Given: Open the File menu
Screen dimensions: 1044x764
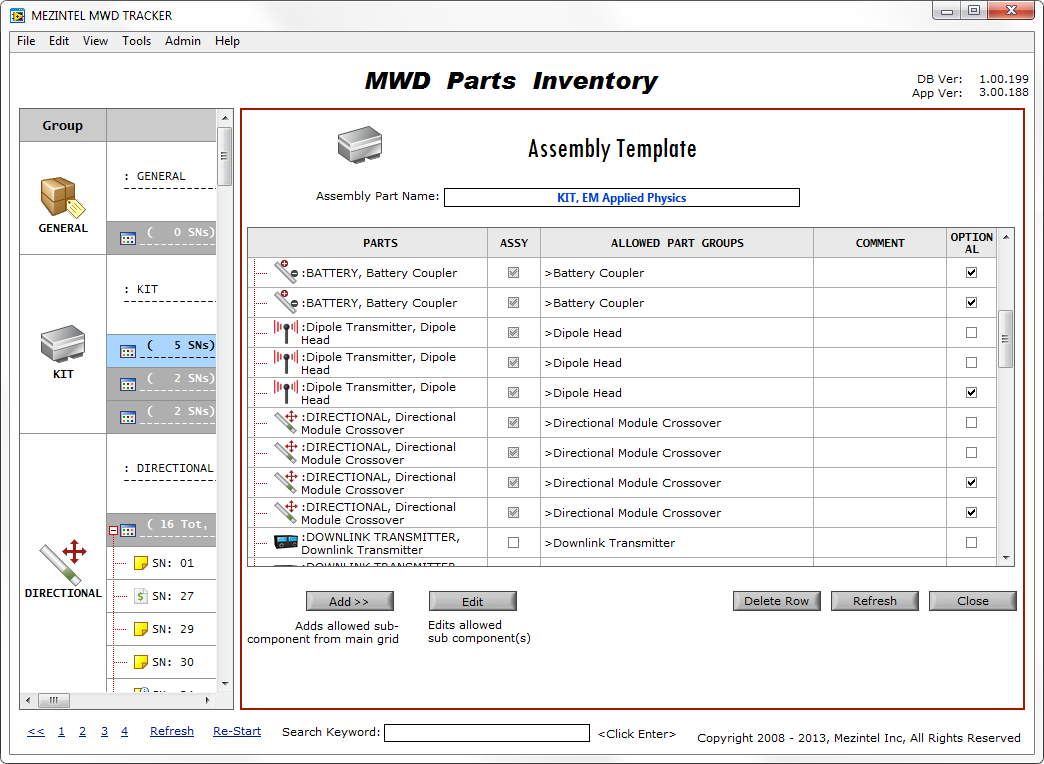Looking at the screenshot, I should point(26,41).
